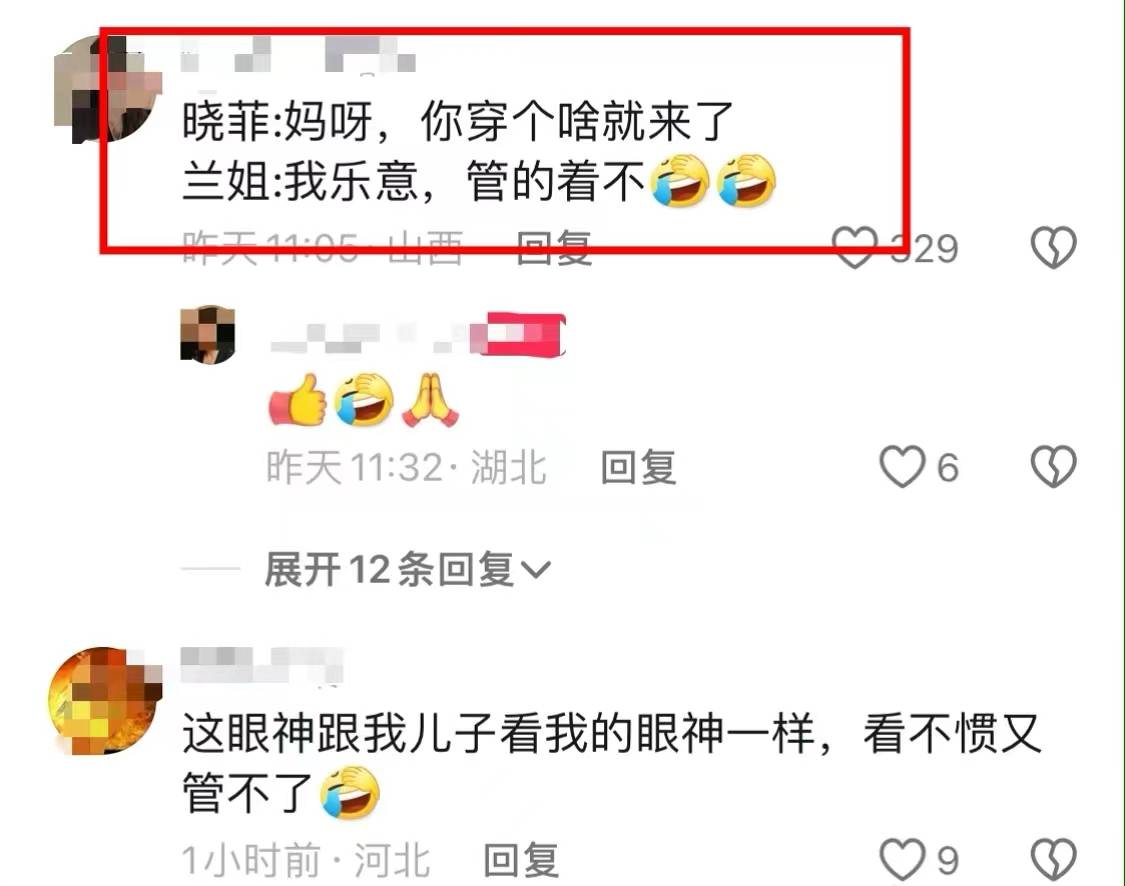Reply to the Shanxi comment via 回复
The image size is (1125, 886).
coord(554,248)
